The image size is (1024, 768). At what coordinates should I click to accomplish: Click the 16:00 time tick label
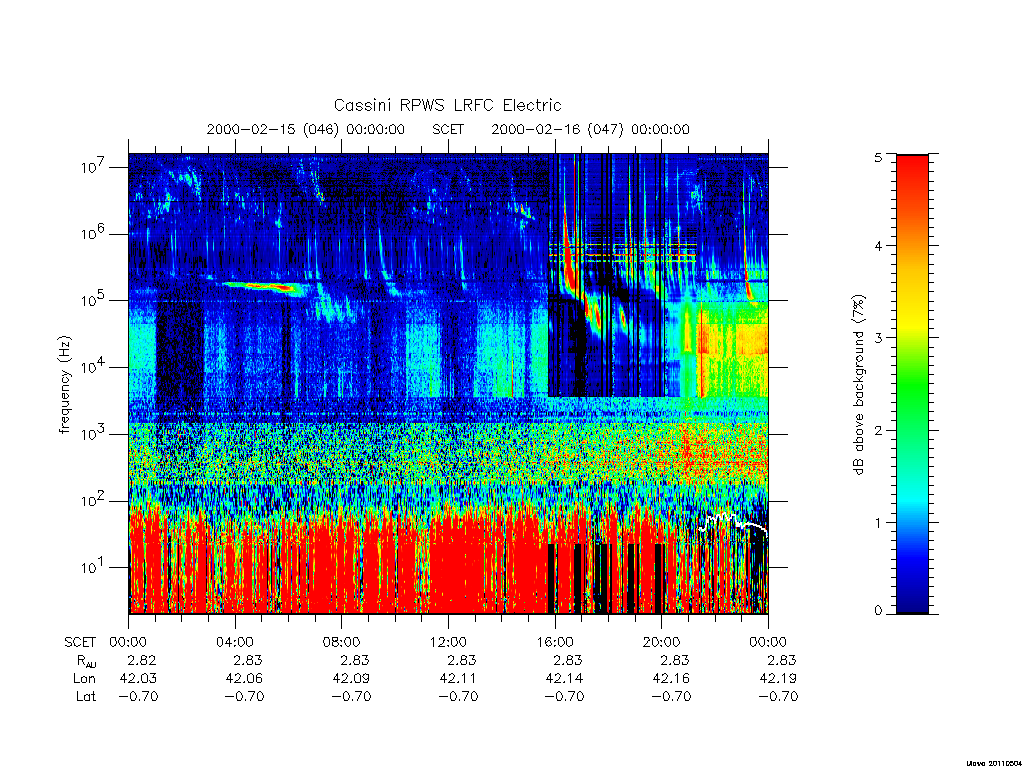(554, 642)
